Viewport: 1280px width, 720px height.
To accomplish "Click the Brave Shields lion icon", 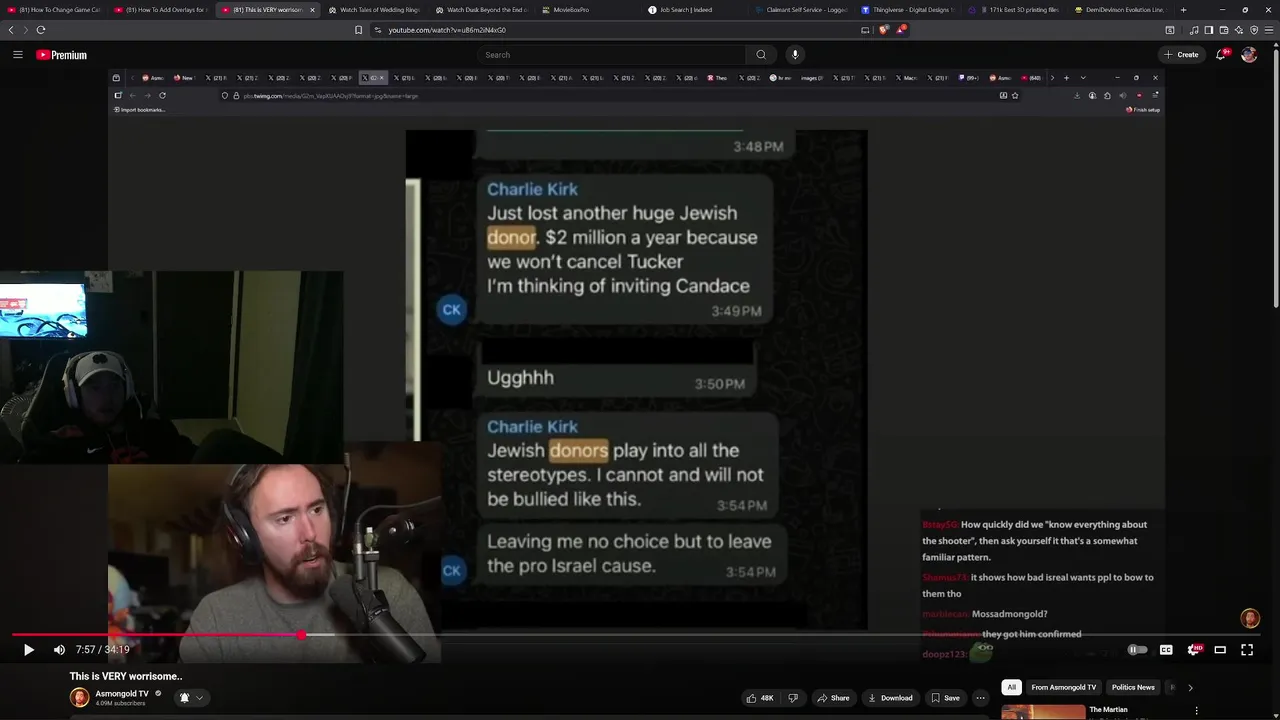I will tap(884, 30).
